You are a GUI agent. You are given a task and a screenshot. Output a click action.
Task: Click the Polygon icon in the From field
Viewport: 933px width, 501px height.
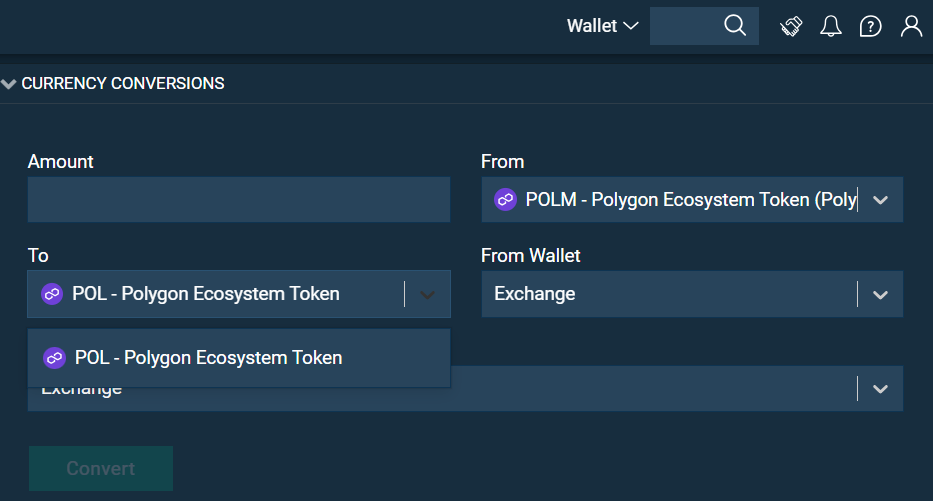(505, 199)
